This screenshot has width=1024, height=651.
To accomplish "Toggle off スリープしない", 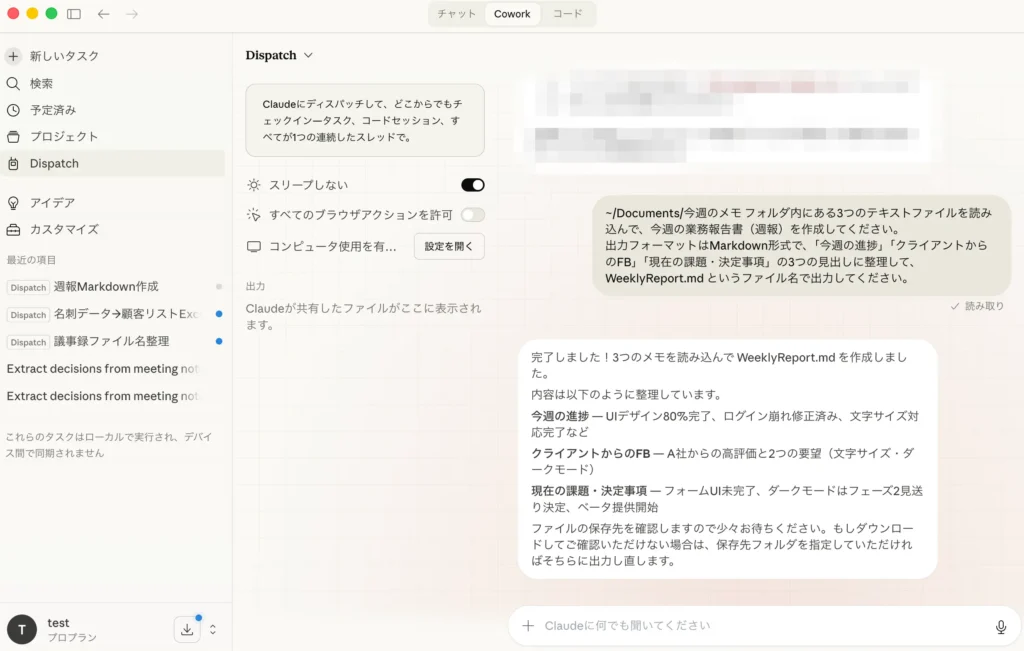I will click(471, 184).
